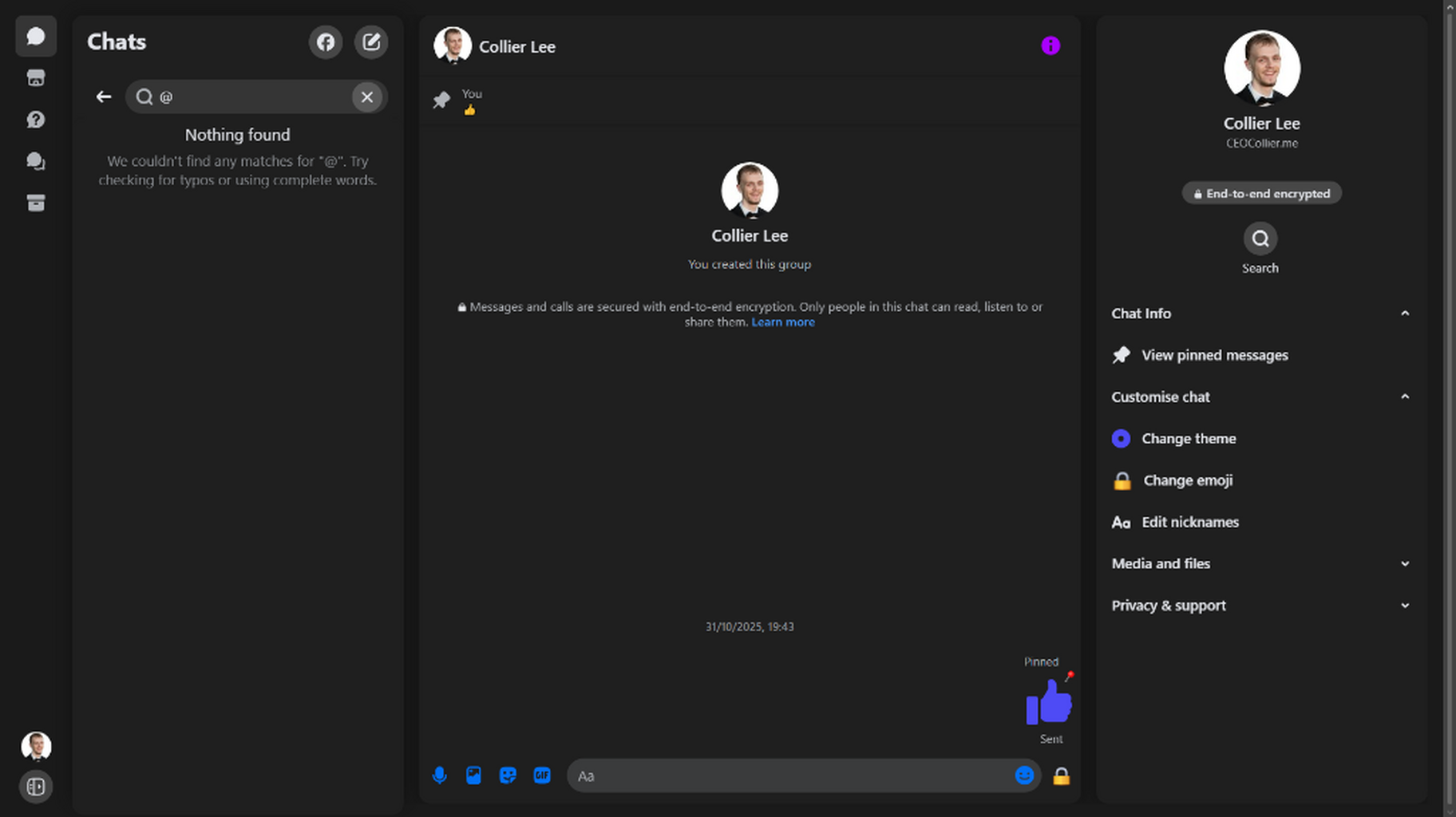Choose a sticker from sticker icon

(508, 776)
